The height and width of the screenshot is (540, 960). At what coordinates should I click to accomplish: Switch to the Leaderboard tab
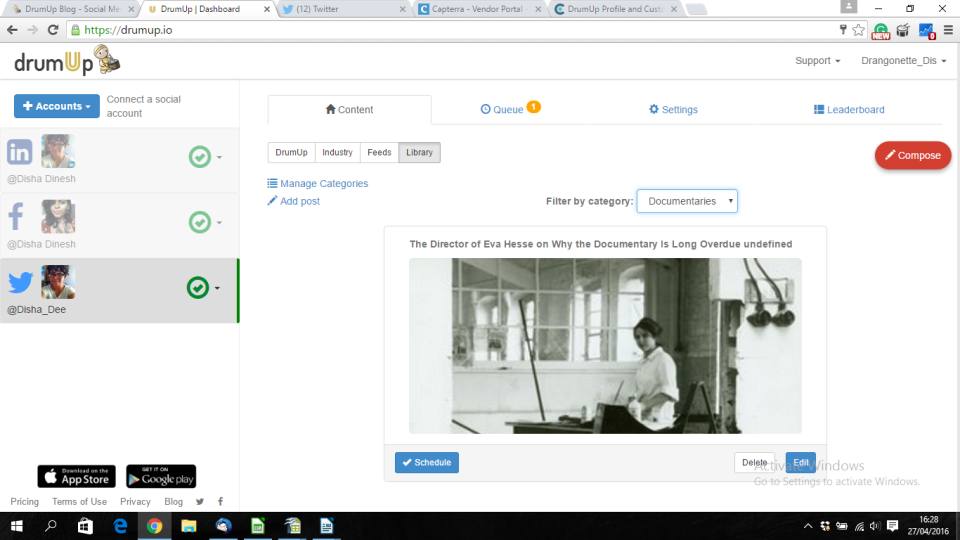pyautogui.click(x=849, y=110)
